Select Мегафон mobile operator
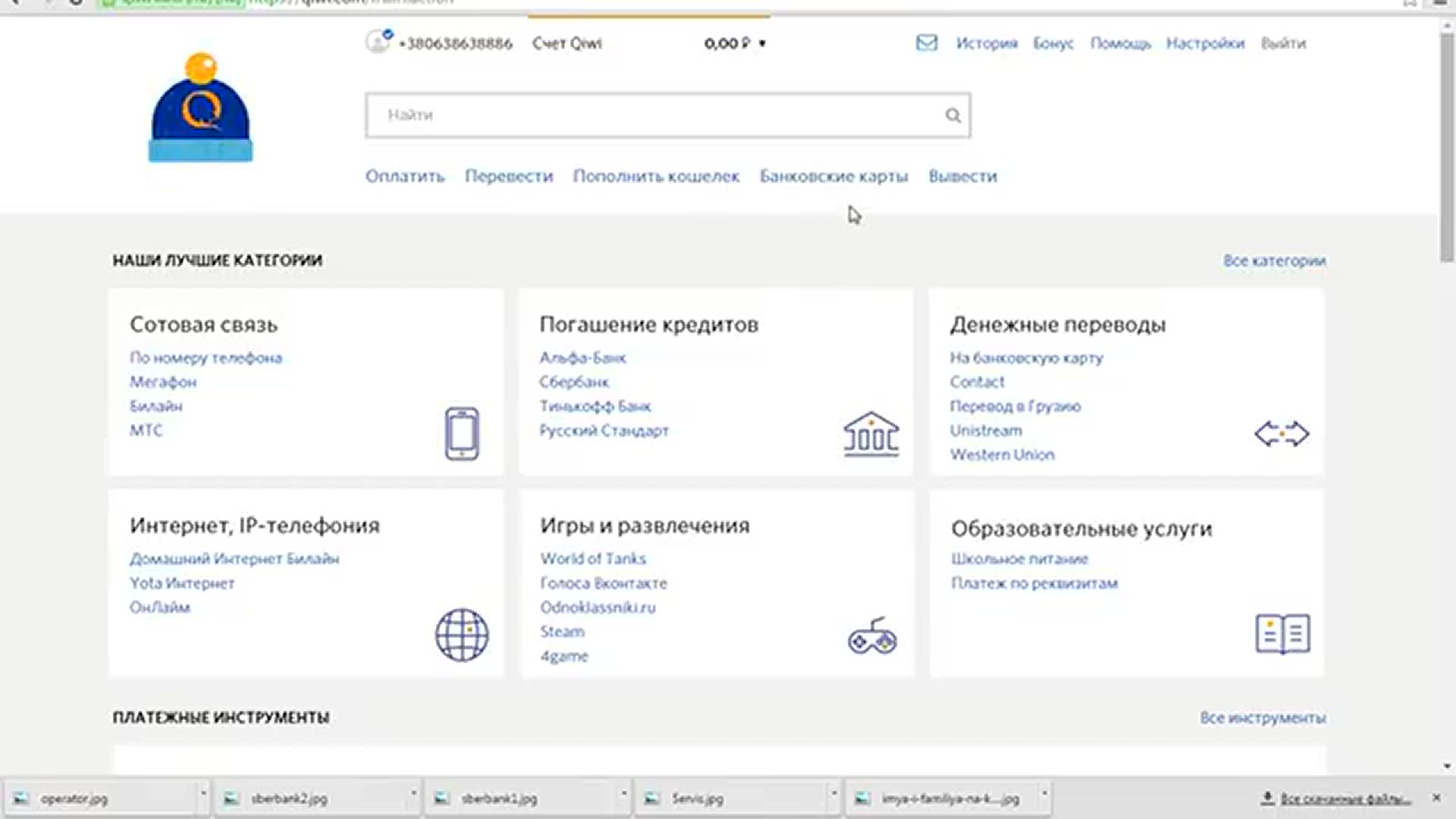Screen dimensions: 1456x819 [163, 382]
